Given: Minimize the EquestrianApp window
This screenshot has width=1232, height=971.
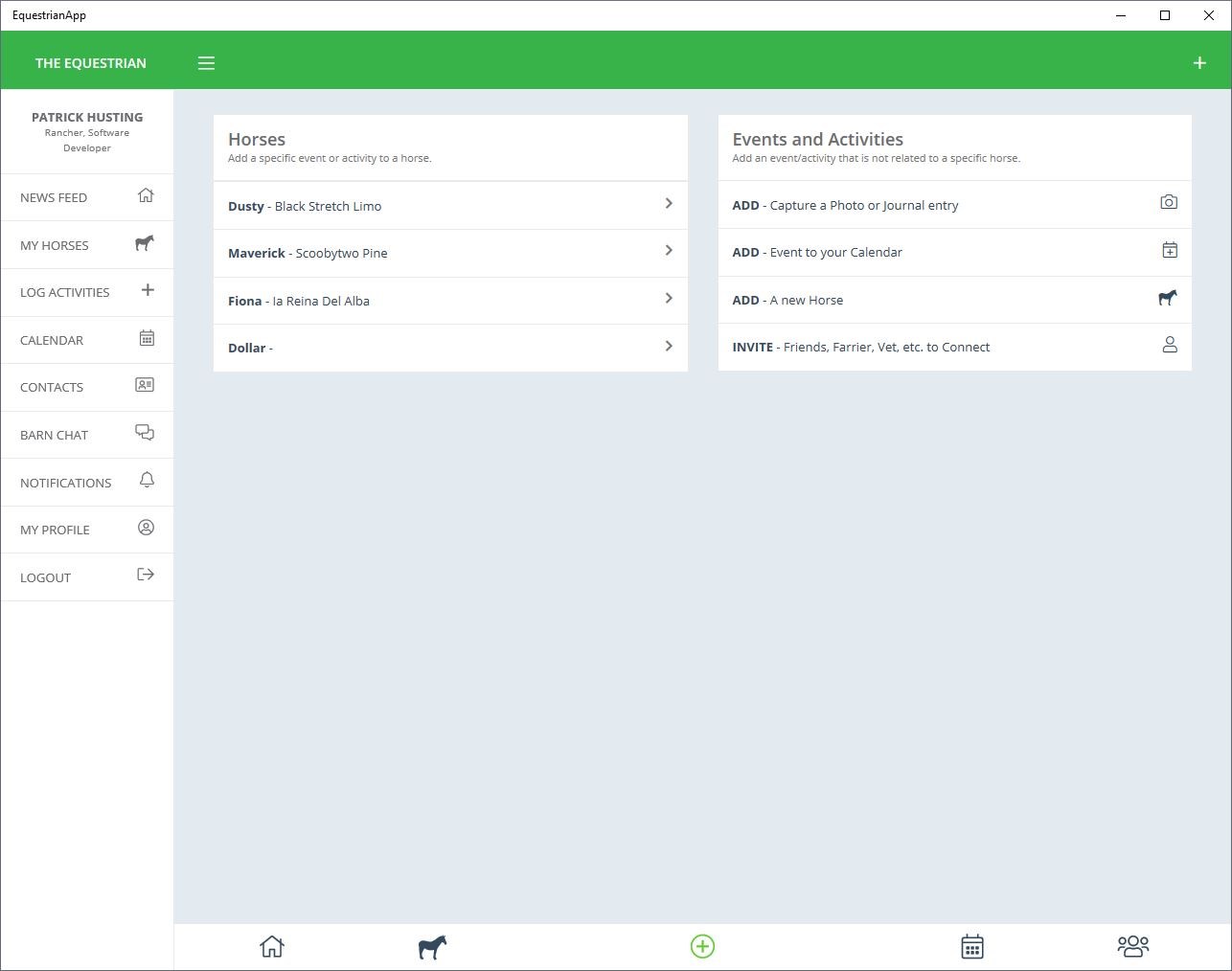Looking at the screenshot, I should (1121, 15).
